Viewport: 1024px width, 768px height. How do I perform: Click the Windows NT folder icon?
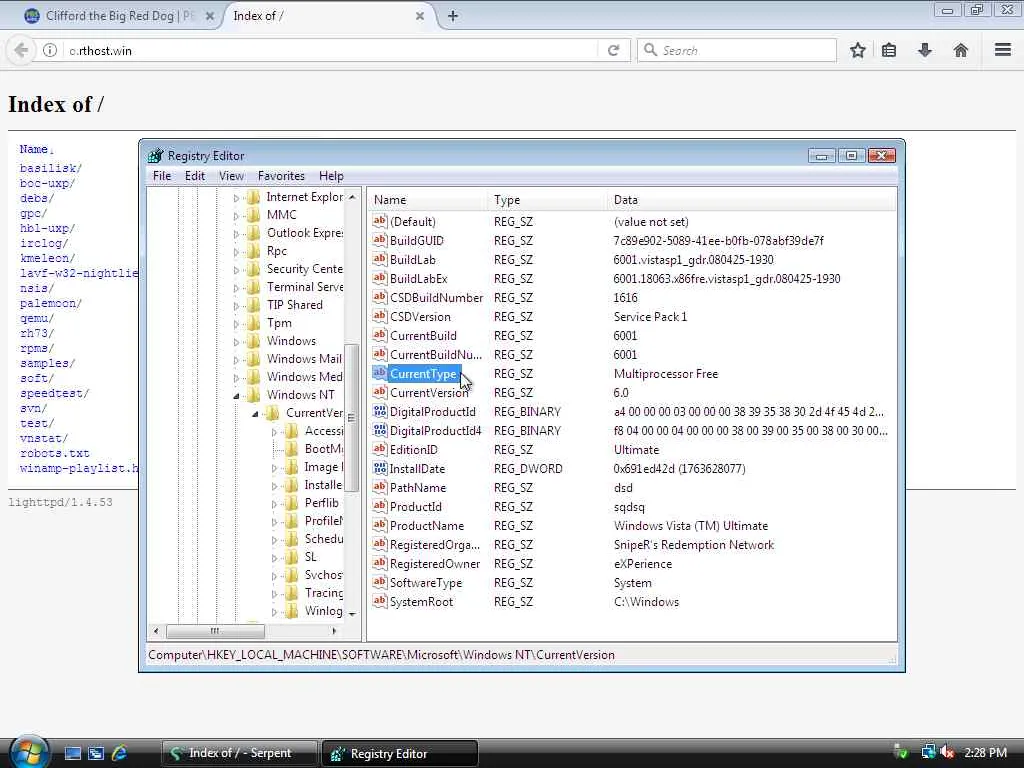[x=253, y=394]
